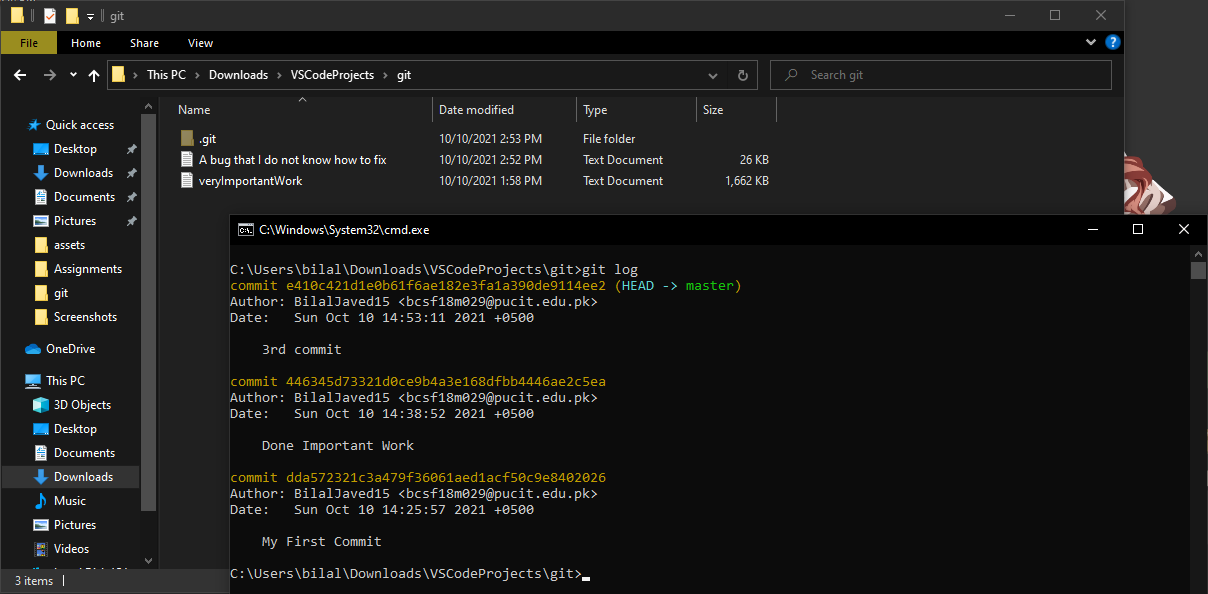Expand the recent locations dropdown arrow
Image resolution: width=1208 pixels, height=594 pixels.
tap(73, 75)
